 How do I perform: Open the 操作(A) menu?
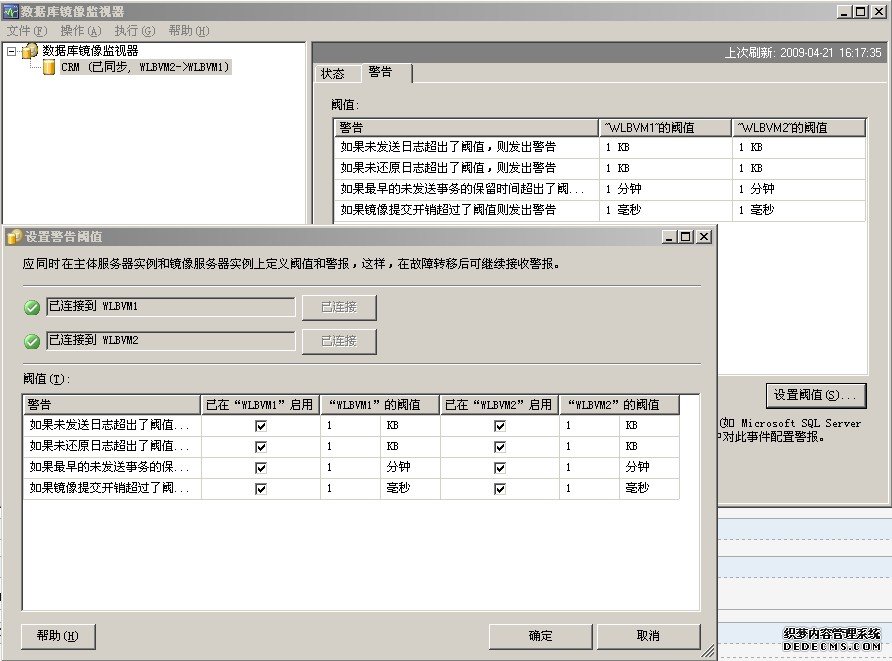[80, 31]
